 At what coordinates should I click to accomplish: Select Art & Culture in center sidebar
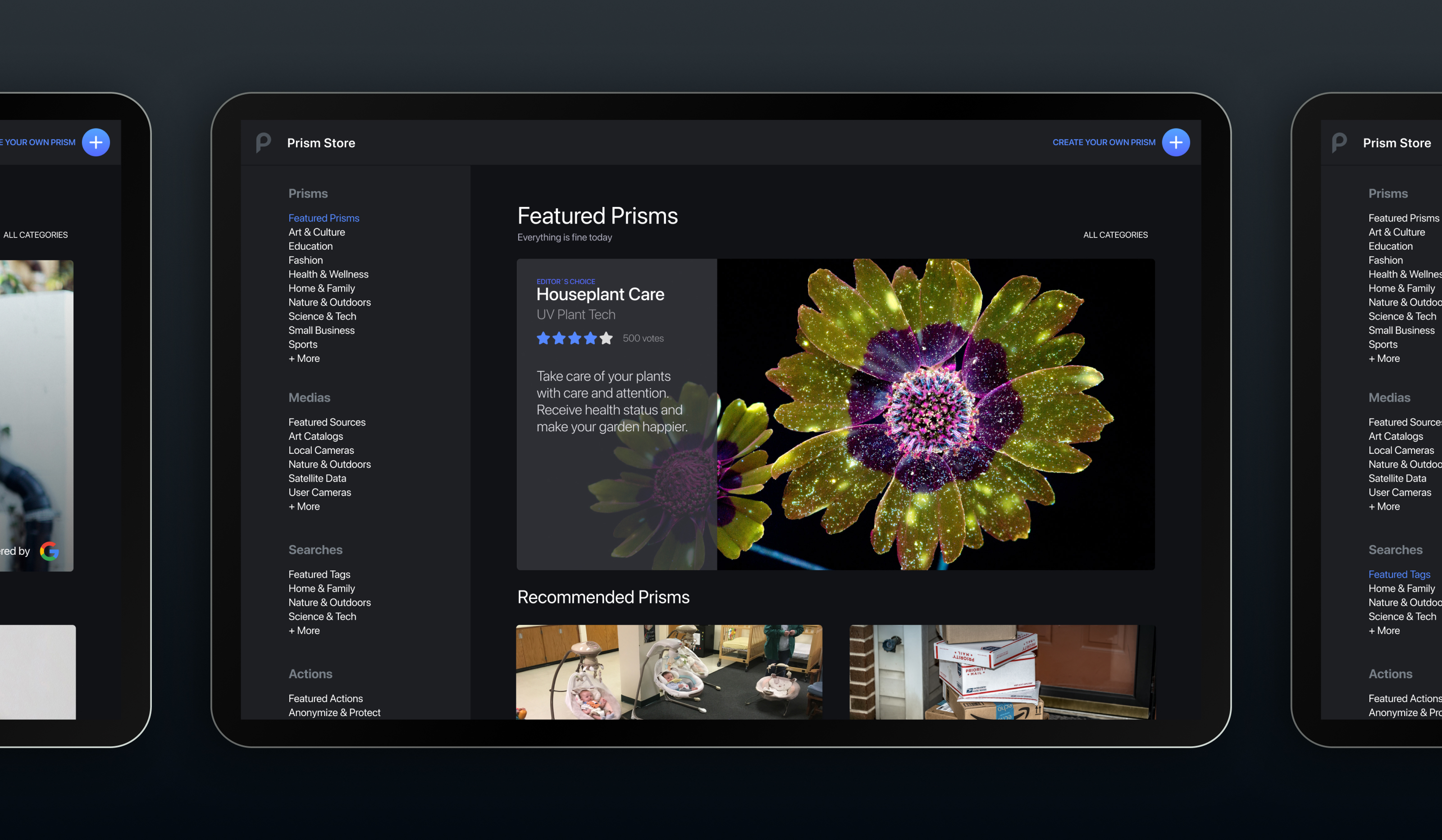[x=316, y=233]
